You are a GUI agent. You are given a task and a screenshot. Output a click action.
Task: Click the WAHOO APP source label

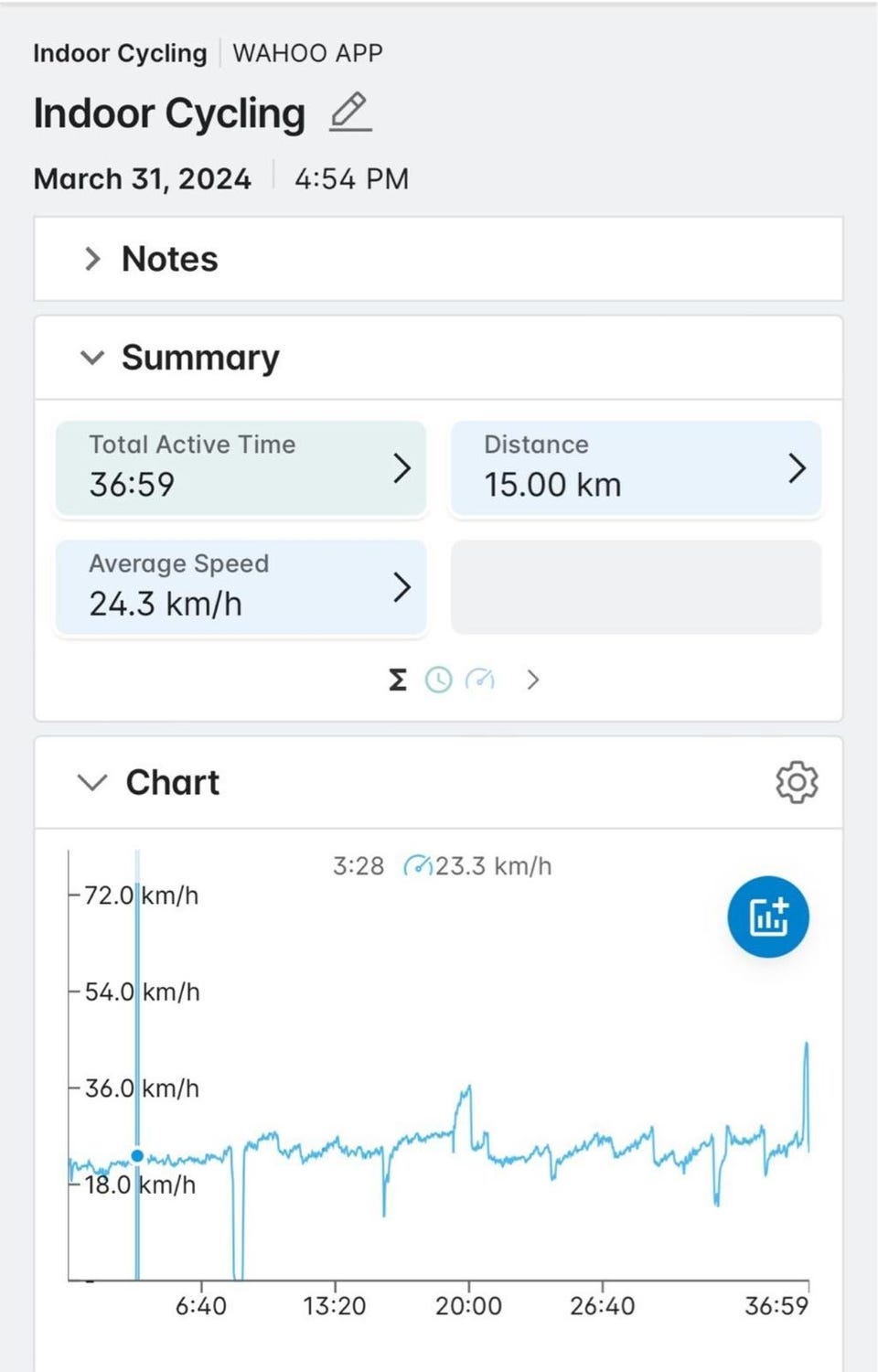coord(307,53)
